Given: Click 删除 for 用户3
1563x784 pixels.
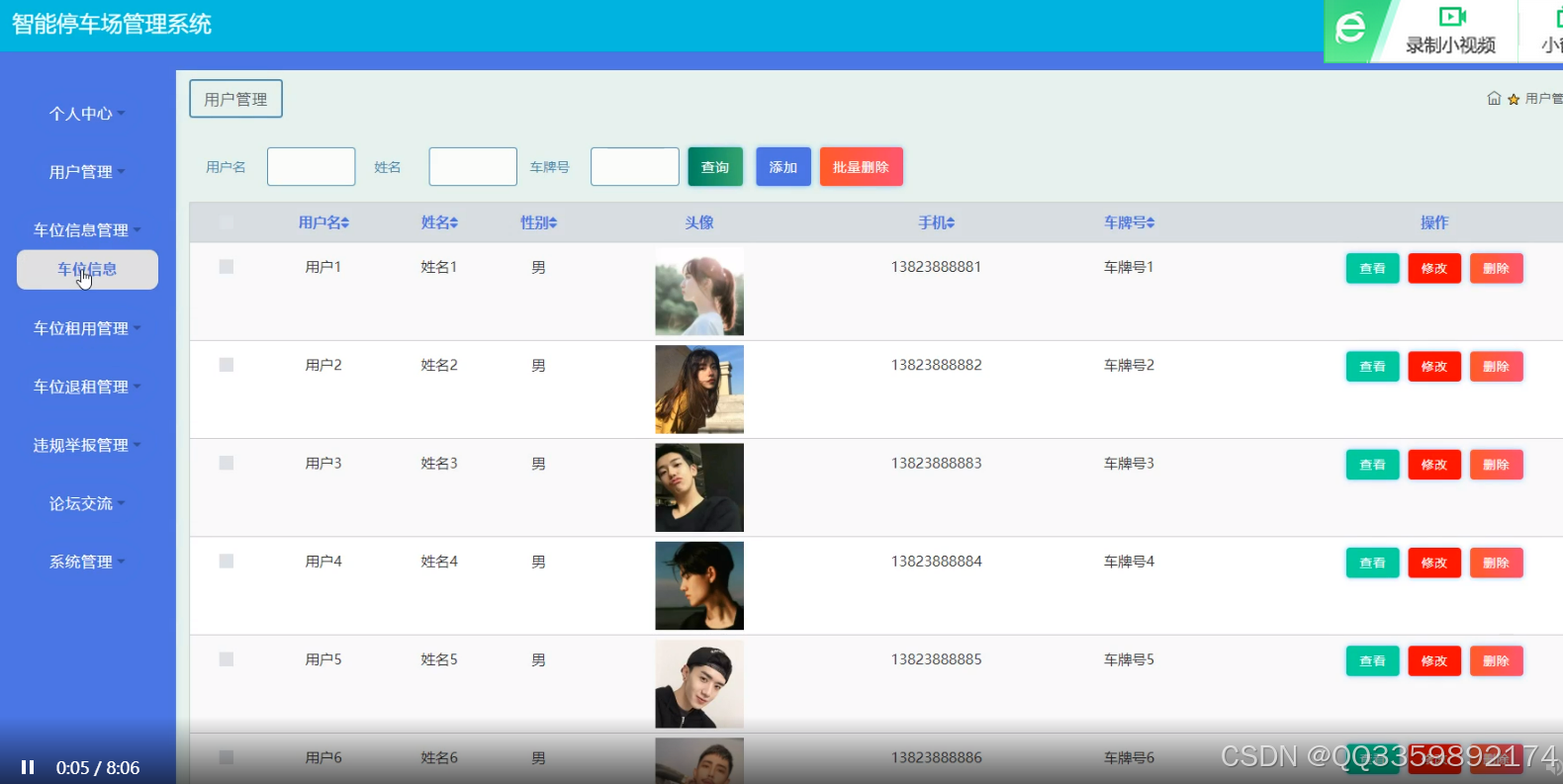Looking at the screenshot, I should [1496, 465].
